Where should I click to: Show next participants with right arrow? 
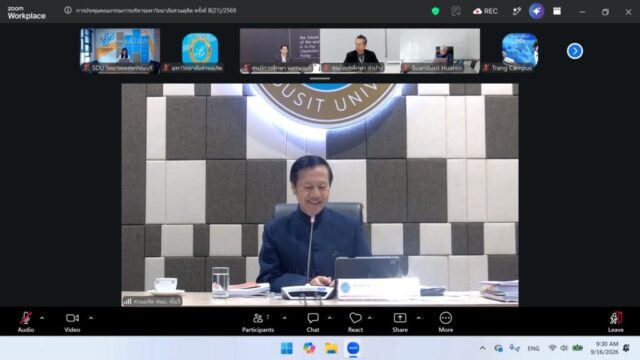pos(575,51)
